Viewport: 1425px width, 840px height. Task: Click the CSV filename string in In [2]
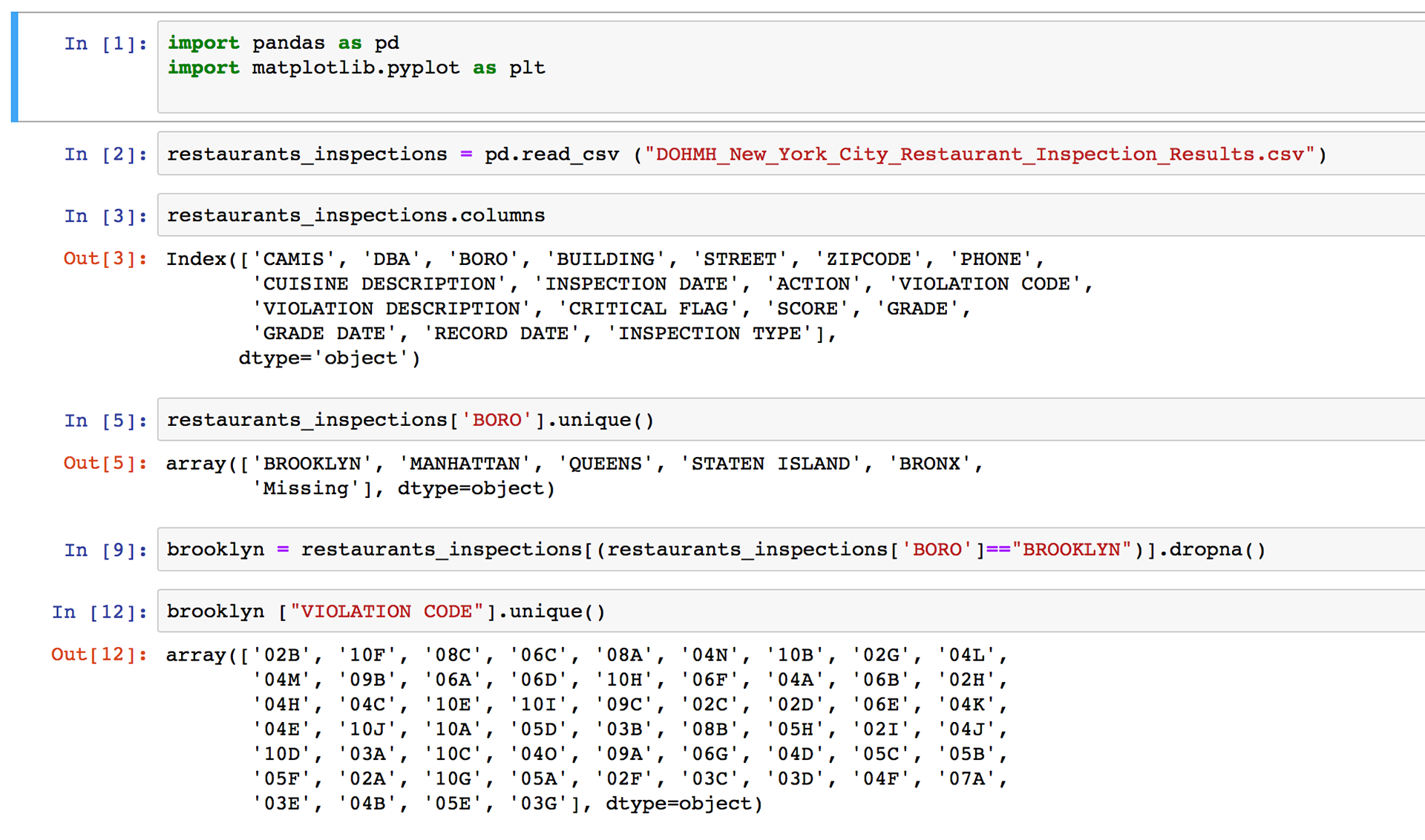(980, 154)
